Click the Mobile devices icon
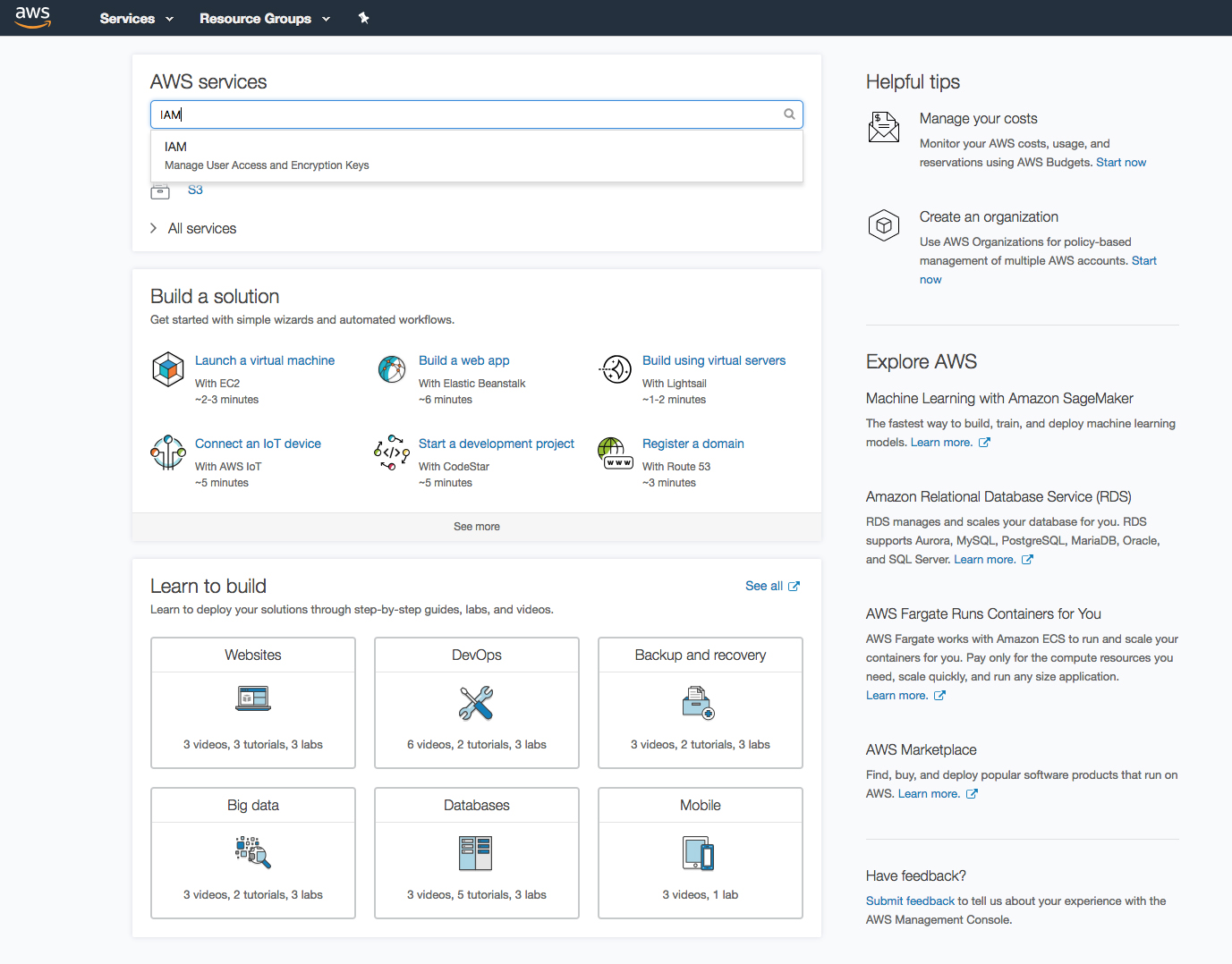Image resolution: width=1232 pixels, height=964 pixels. 699,853
